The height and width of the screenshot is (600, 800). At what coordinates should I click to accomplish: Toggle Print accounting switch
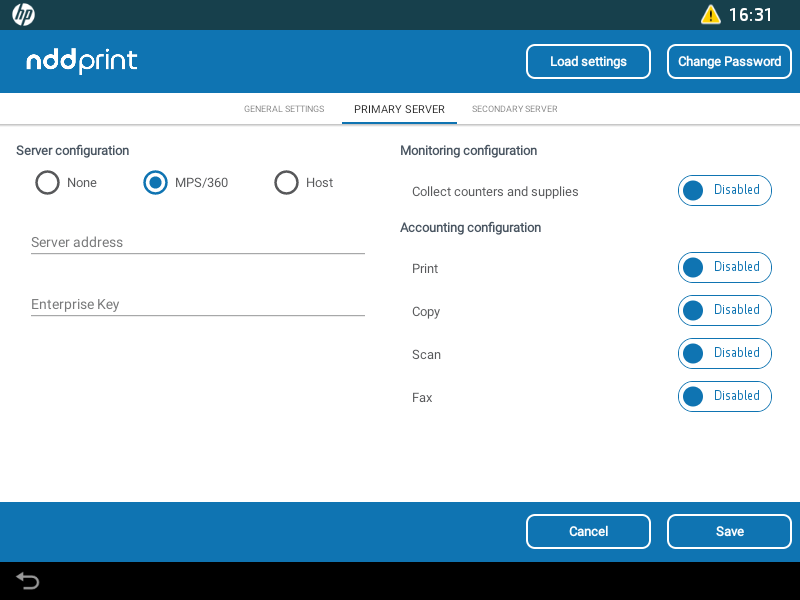coord(724,267)
